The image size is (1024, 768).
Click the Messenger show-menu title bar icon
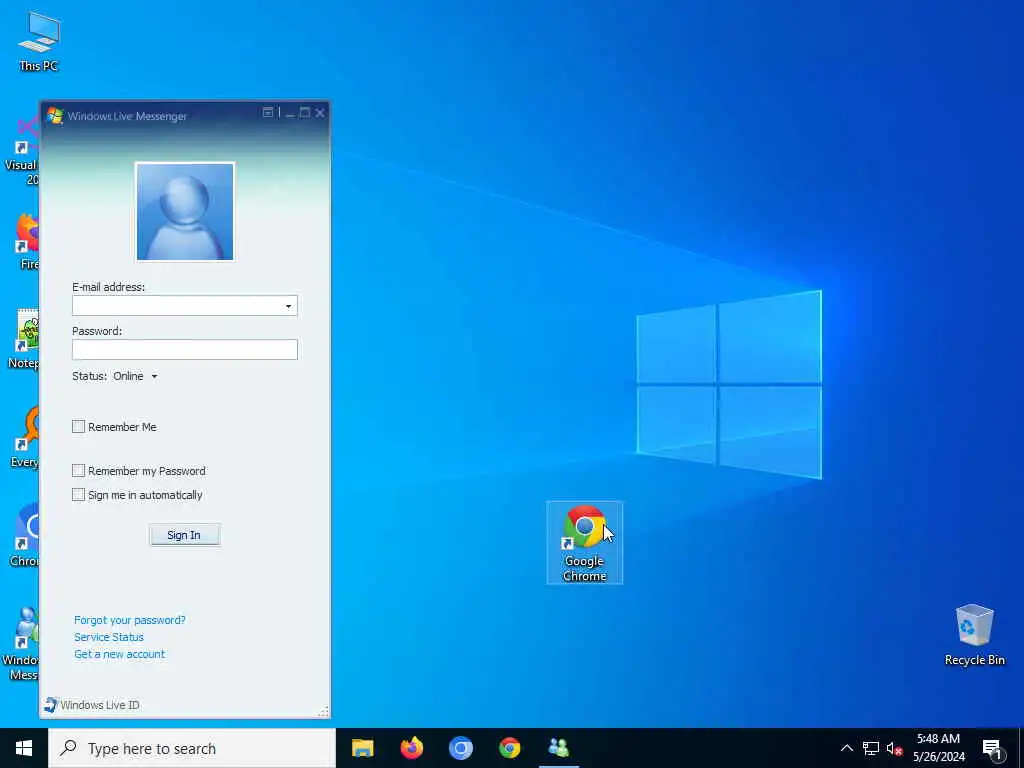tap(268, 112)
